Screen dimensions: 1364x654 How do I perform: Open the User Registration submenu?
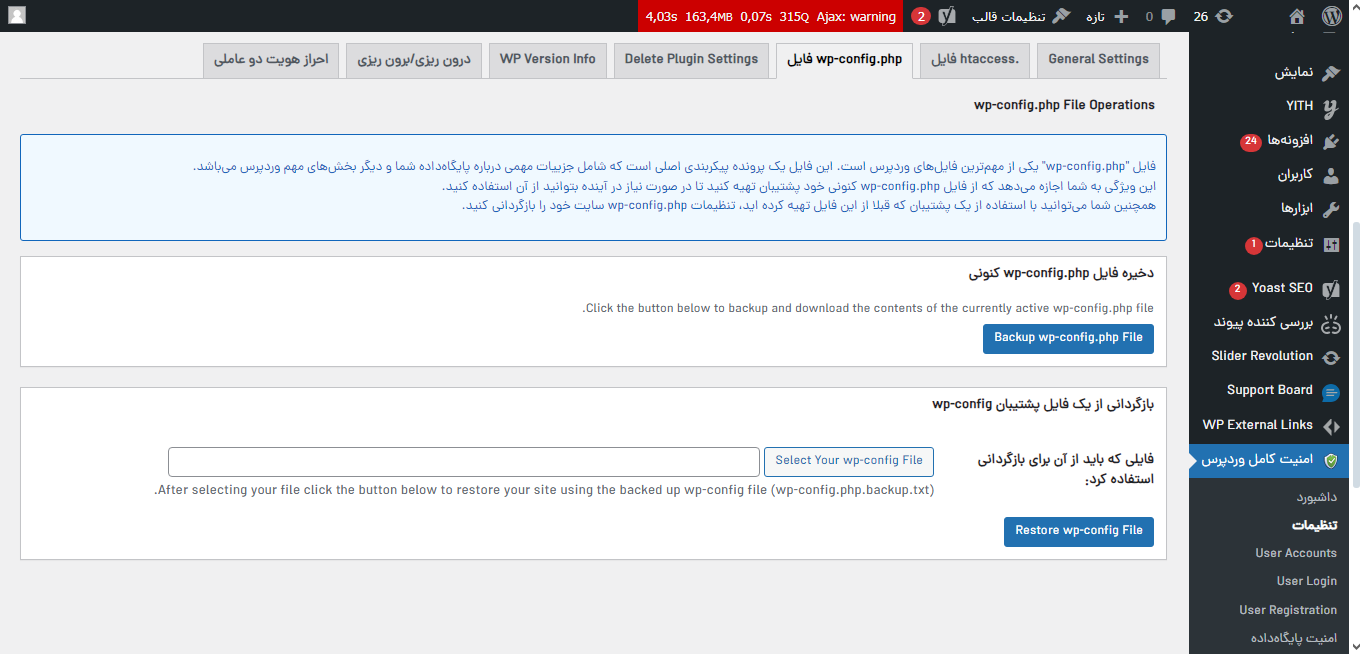coord(1288,610)
